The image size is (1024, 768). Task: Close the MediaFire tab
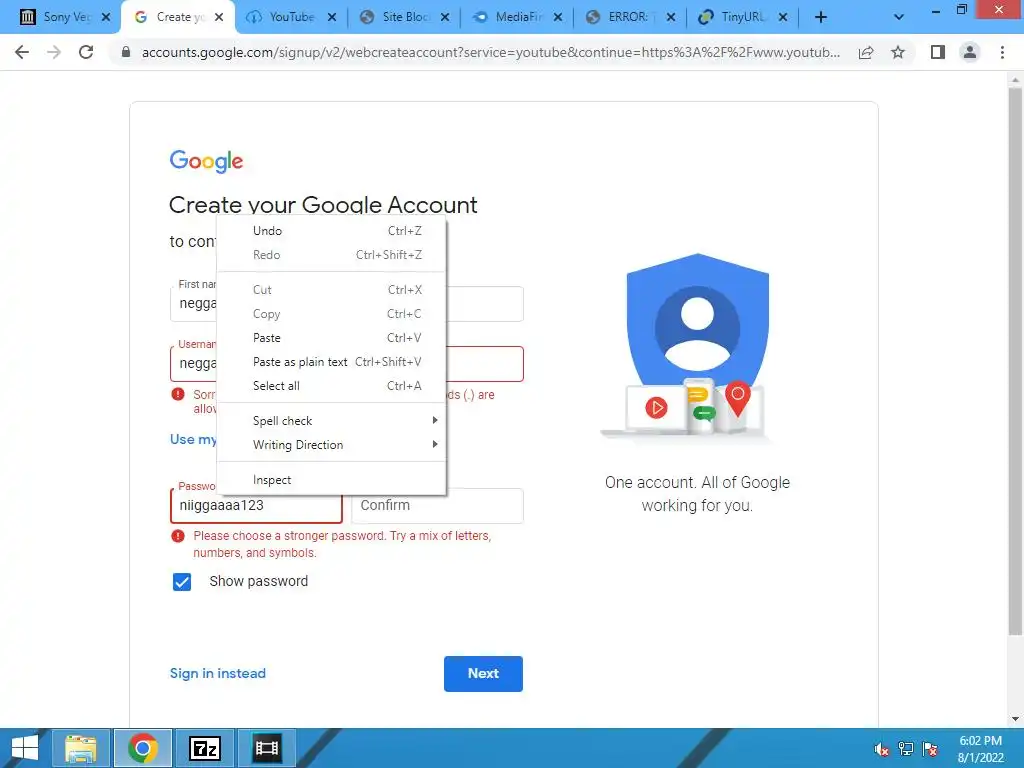point(558,17)
